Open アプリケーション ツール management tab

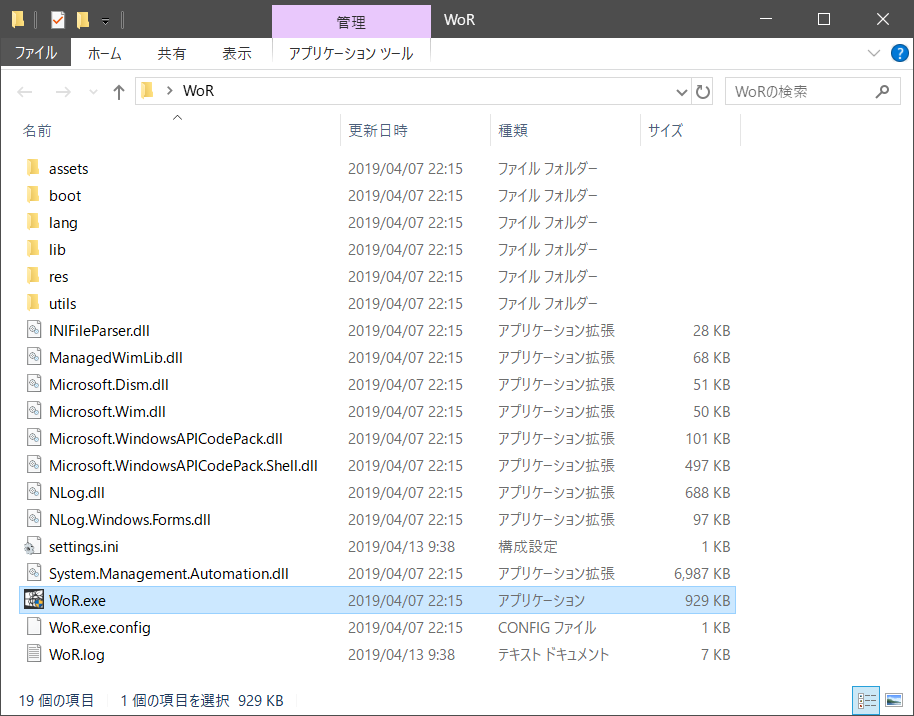coord(350,53)
